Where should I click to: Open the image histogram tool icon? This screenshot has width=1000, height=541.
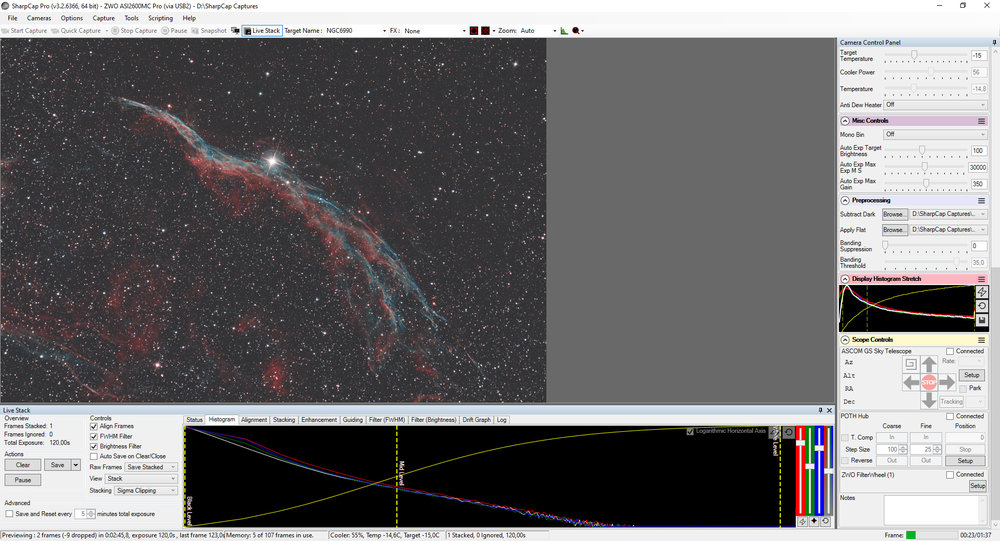point(564,31)
